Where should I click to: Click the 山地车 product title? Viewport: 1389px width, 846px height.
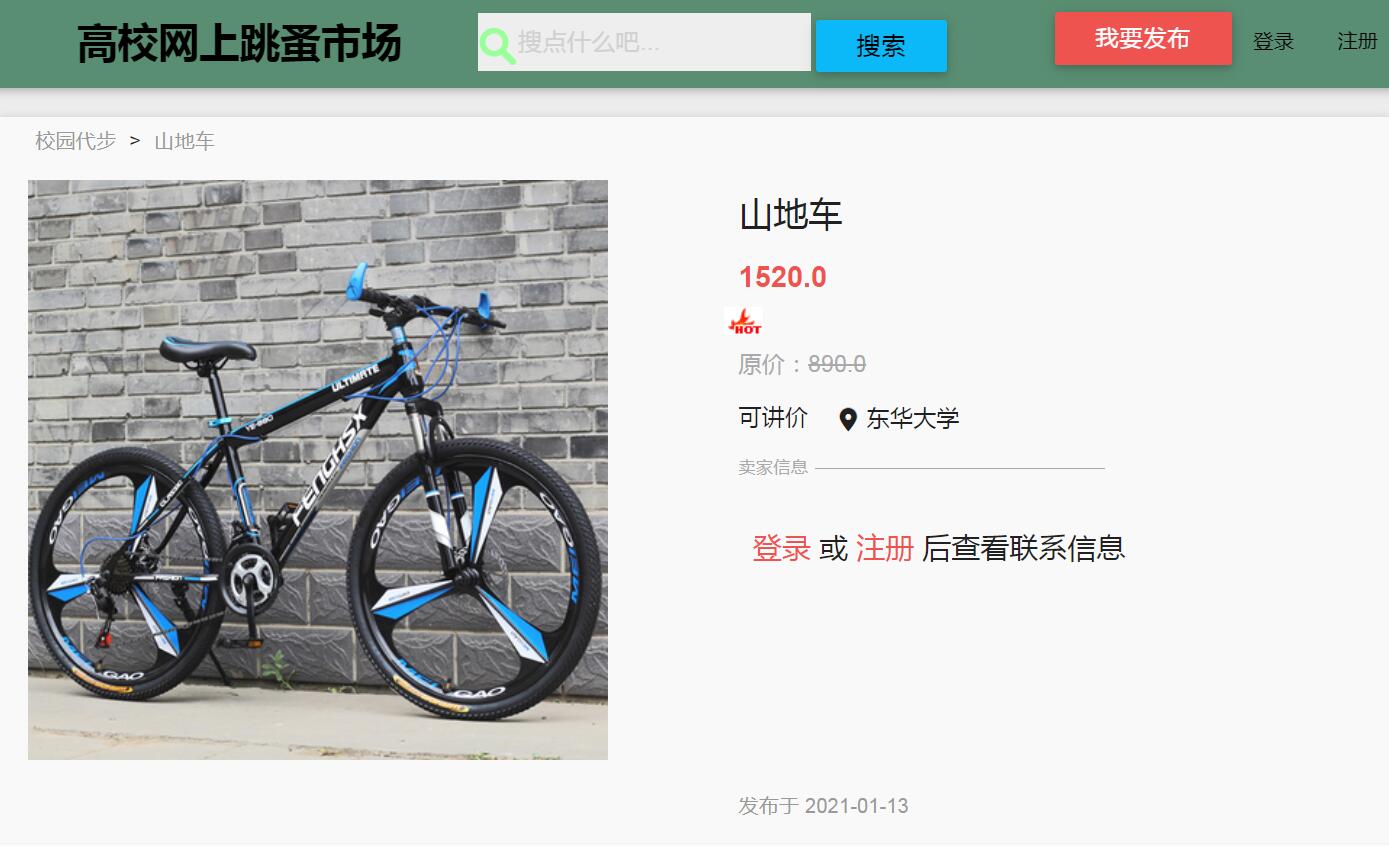coord(791,215)
